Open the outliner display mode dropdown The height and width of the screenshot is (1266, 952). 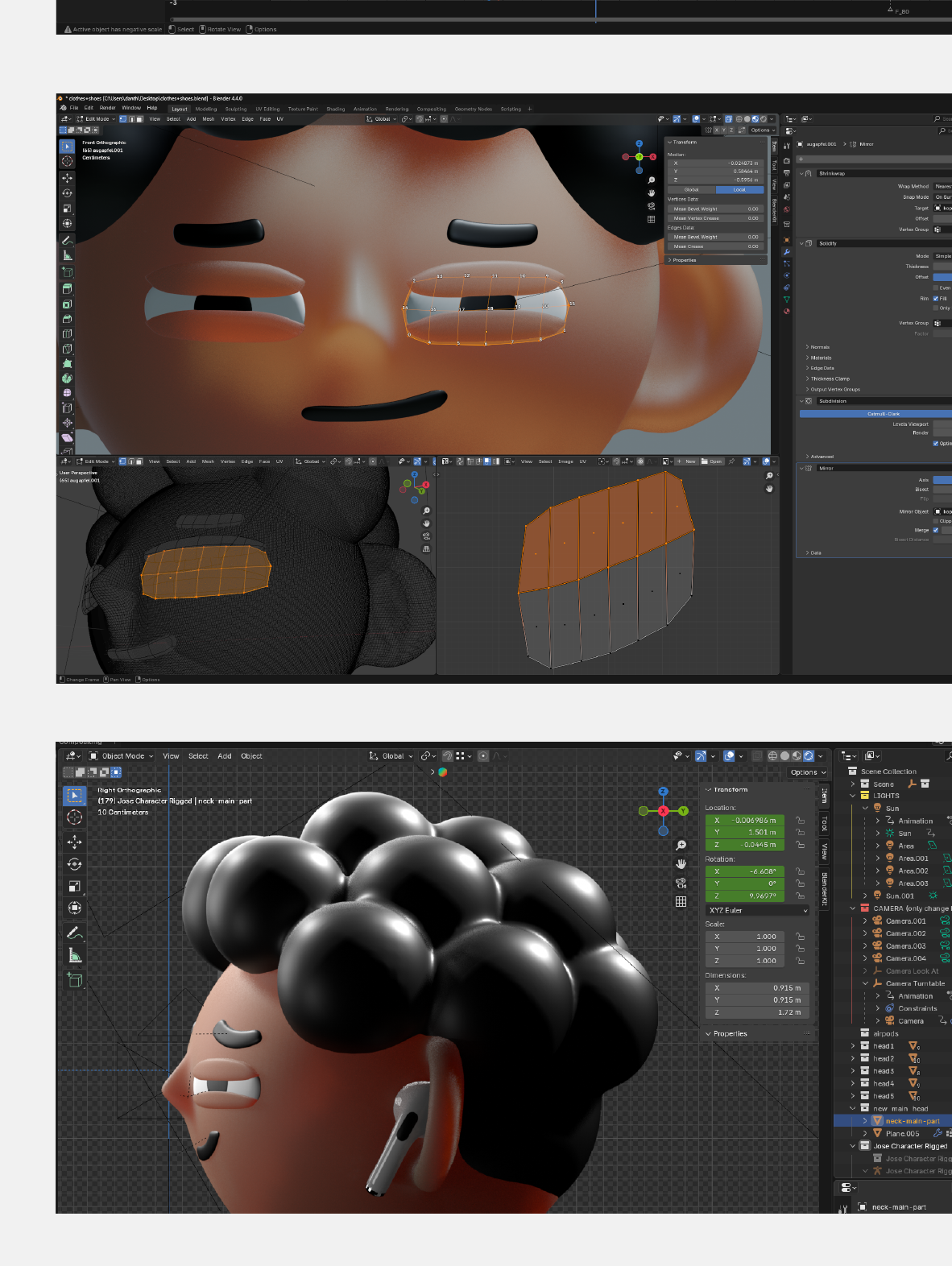click(x=871, y=756)
